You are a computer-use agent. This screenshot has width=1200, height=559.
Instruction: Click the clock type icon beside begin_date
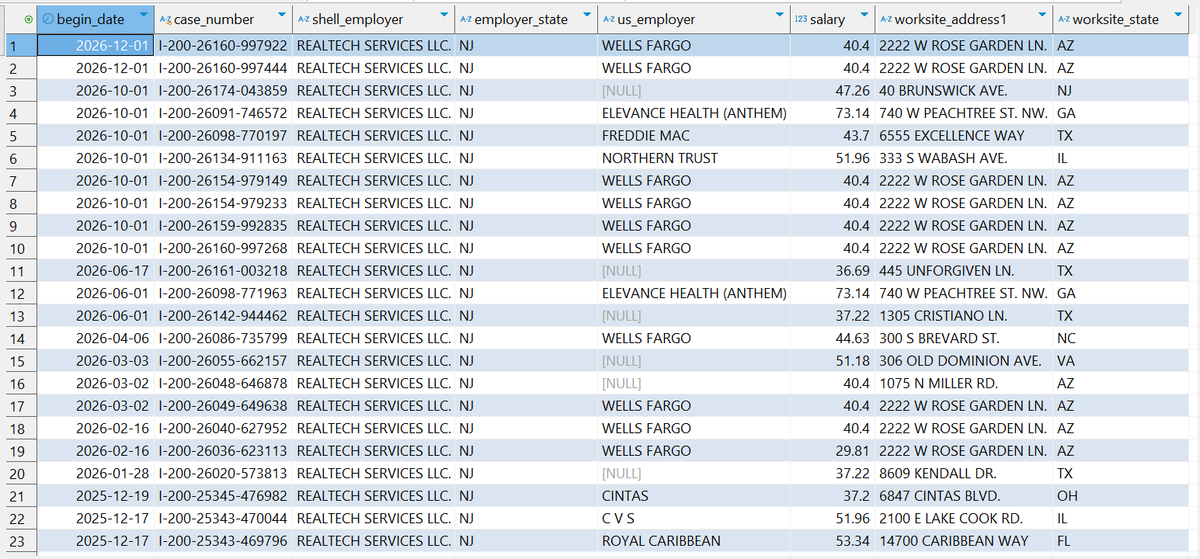(x=46, y=19)
